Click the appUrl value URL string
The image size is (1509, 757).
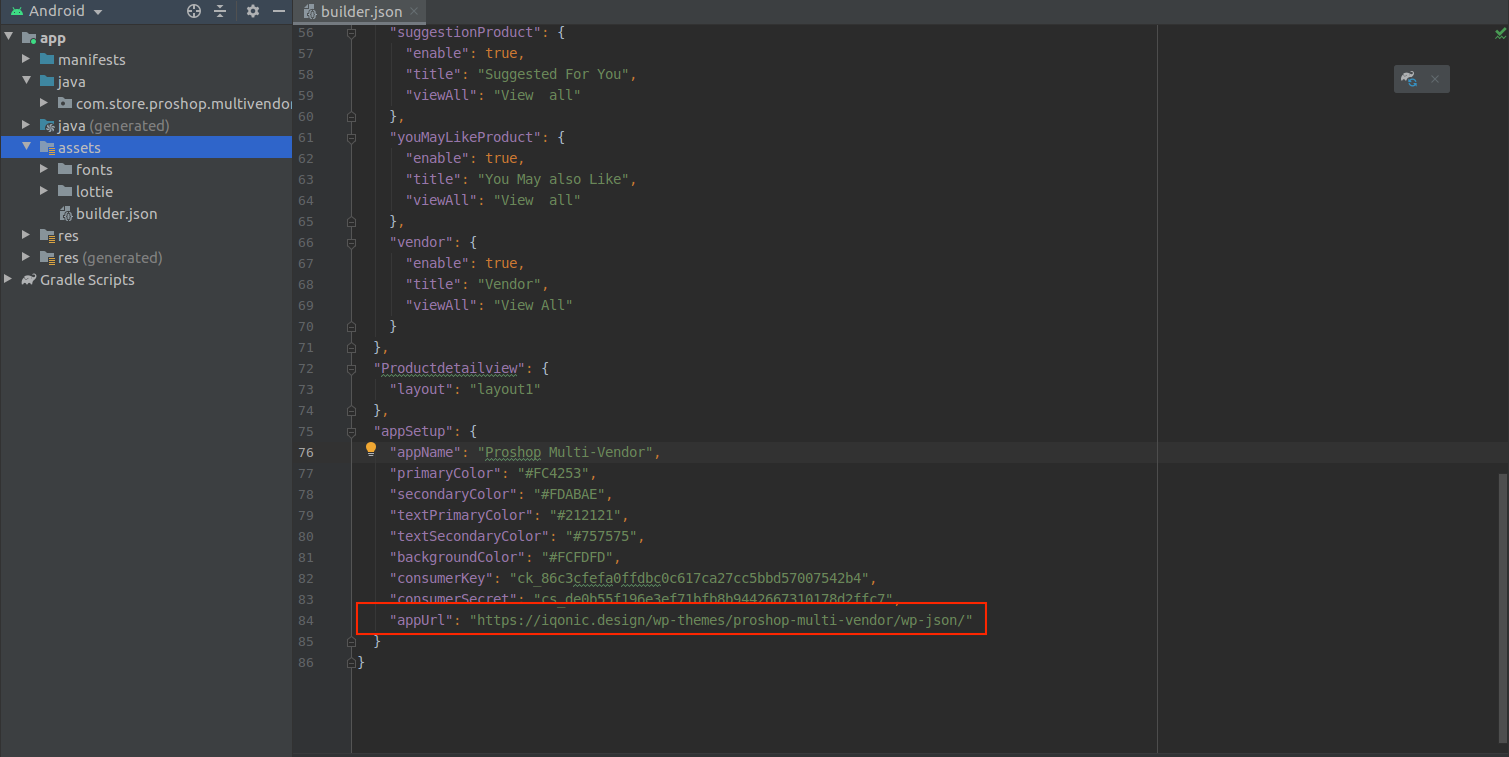tap(721, 620)
